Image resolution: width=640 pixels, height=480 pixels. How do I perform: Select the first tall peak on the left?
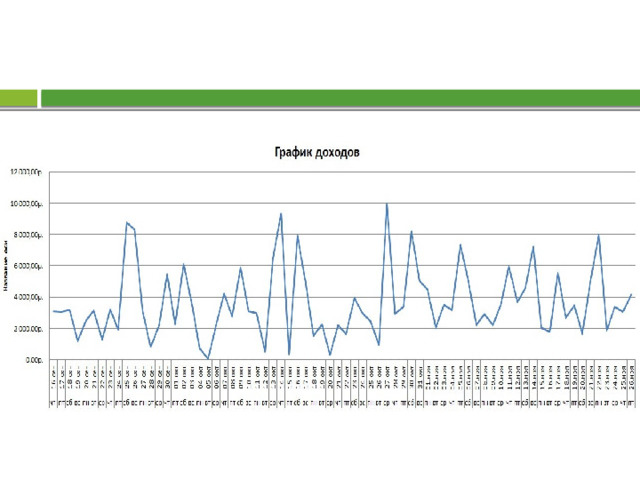(x=127, y=222)
